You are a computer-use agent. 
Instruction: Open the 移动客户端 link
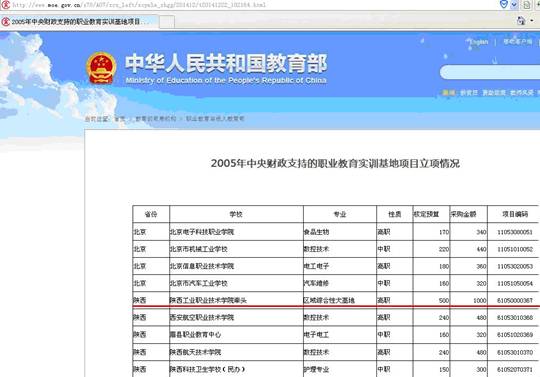[x=518, y=42]
